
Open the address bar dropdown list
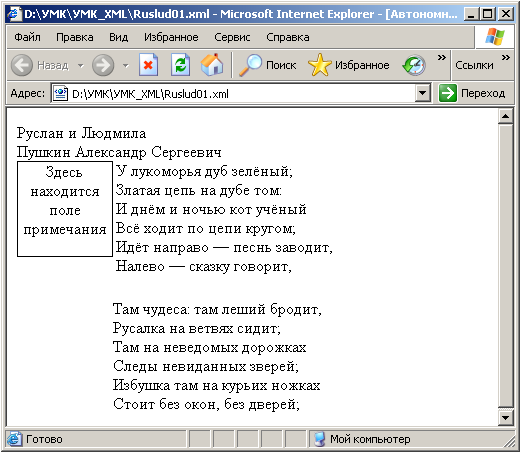(422, 93)
